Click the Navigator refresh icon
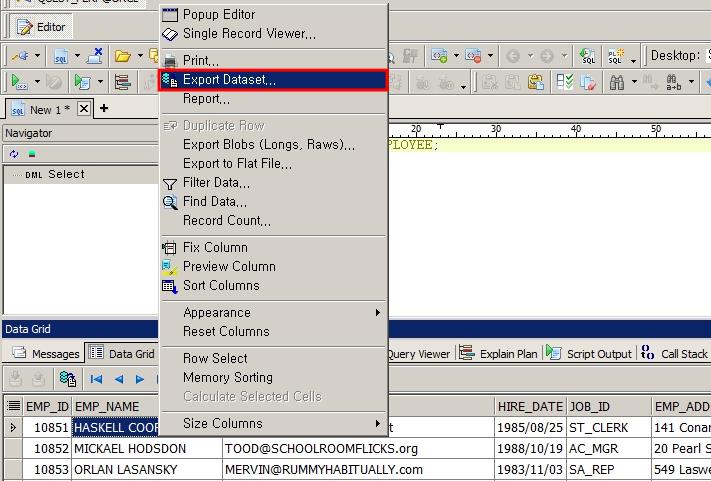The image size is (711, 481). tap(14, 154)
